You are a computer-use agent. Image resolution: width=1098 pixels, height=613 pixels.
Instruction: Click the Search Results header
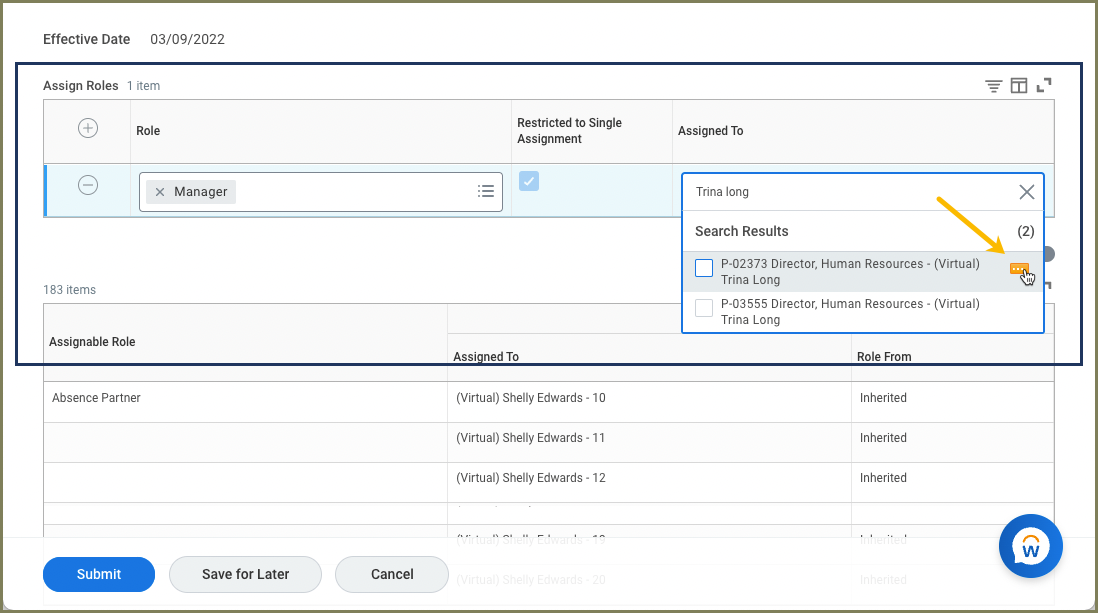tap(742, 231)
